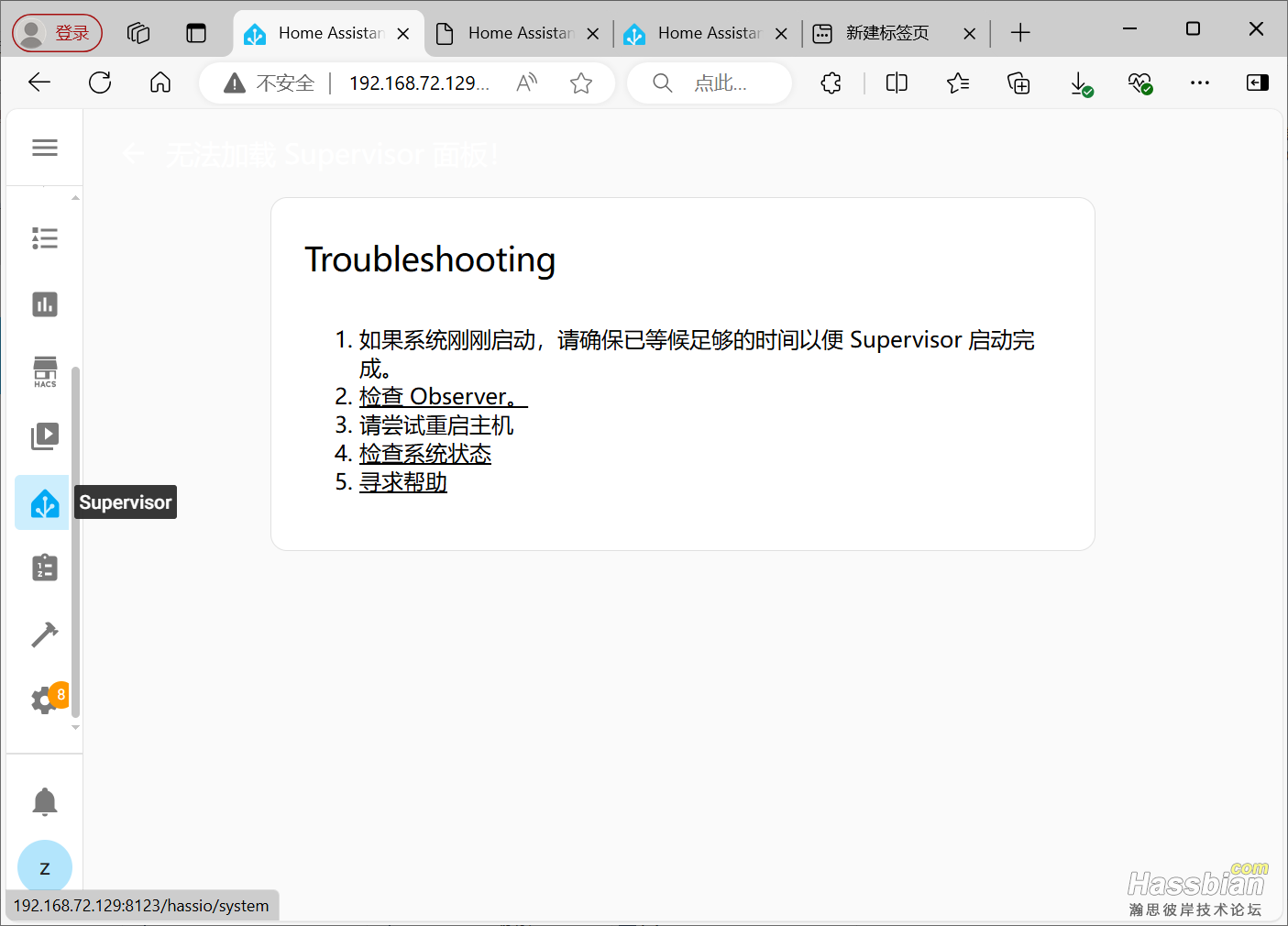This screenshot has width=1288, height=926.
Task: Open Developer Tools hammer icon
Action: coord(44,634)
